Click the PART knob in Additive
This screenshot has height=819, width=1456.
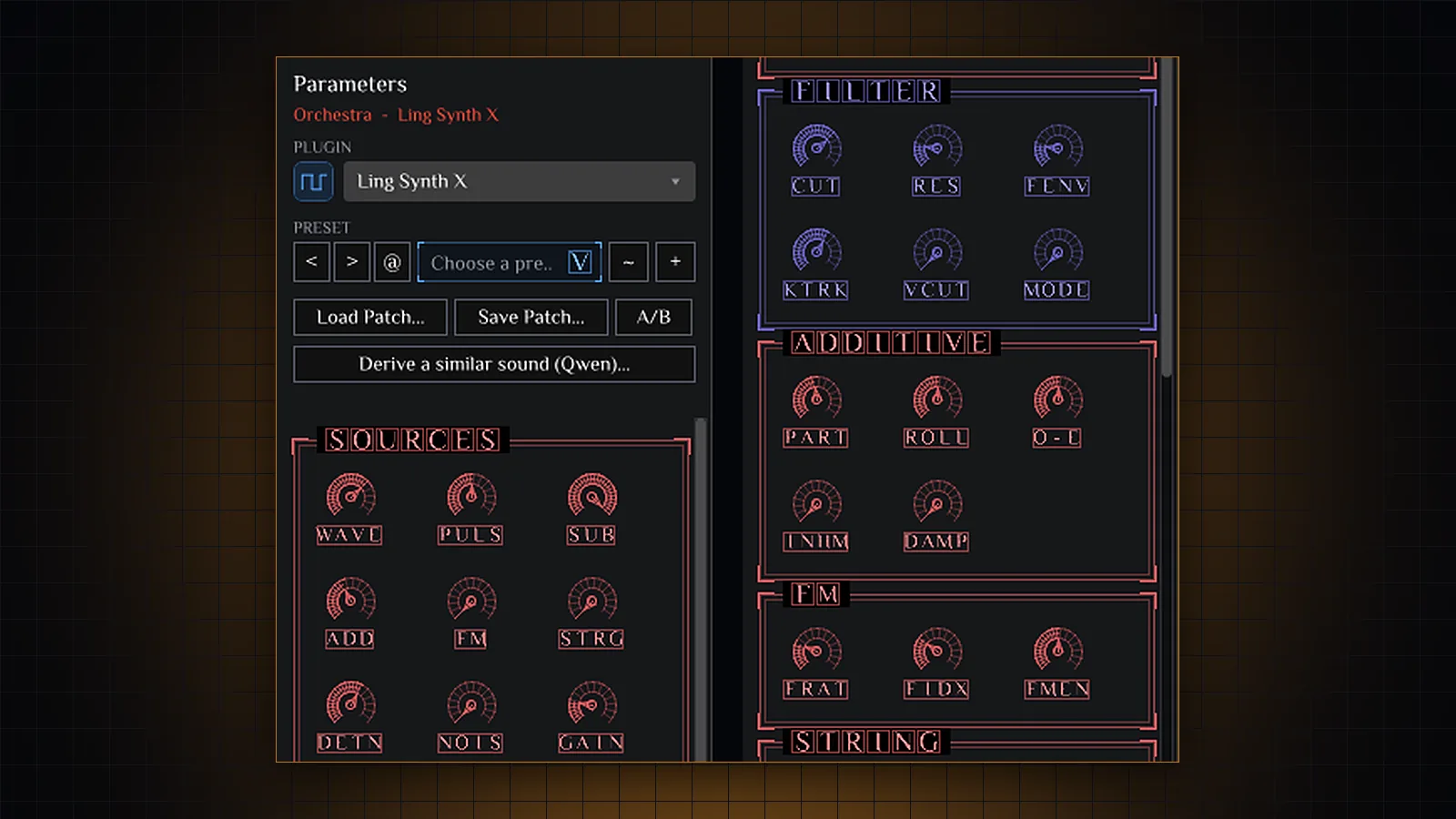[816, 399]
